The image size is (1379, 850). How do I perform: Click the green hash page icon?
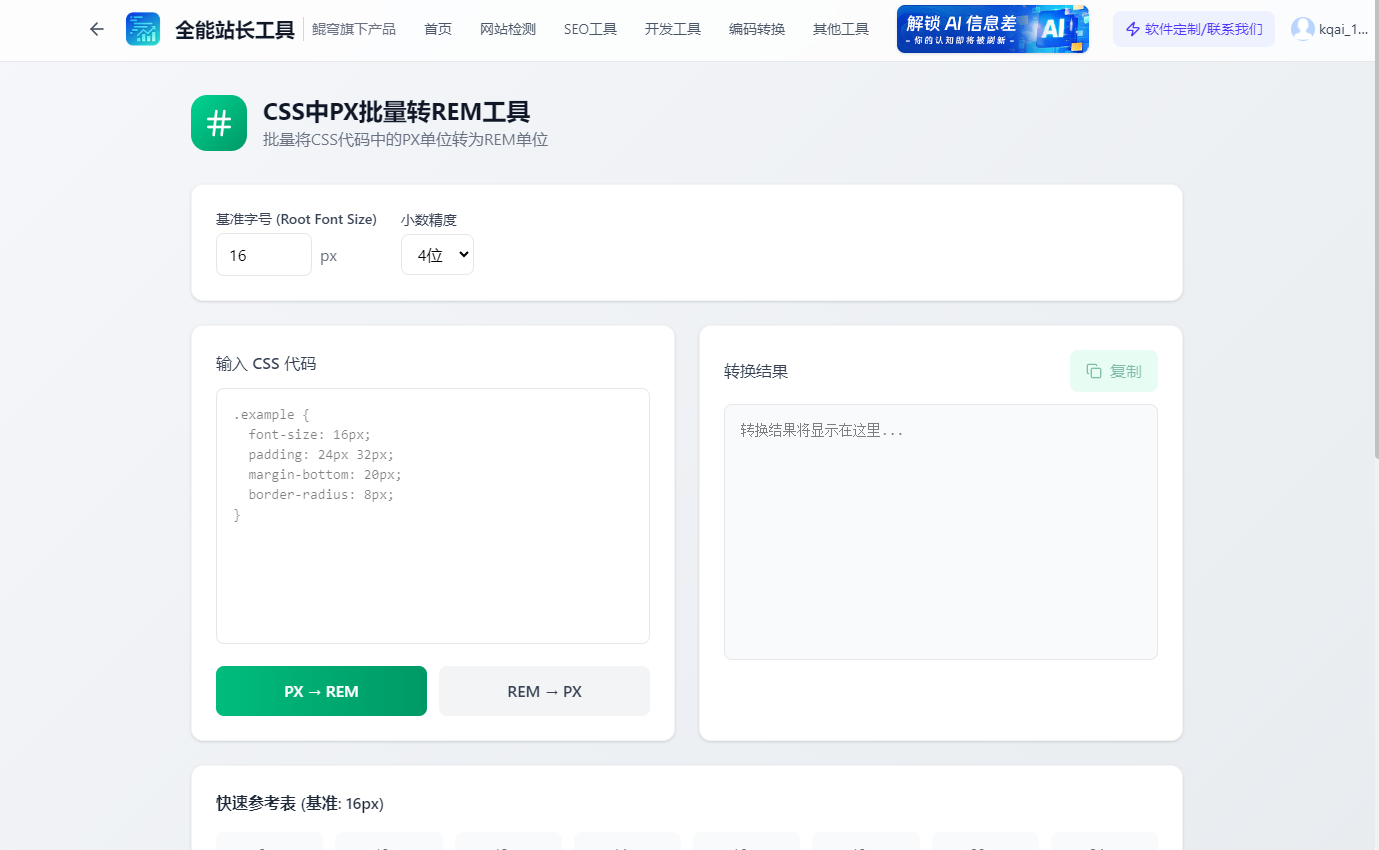tap(218, 122)
